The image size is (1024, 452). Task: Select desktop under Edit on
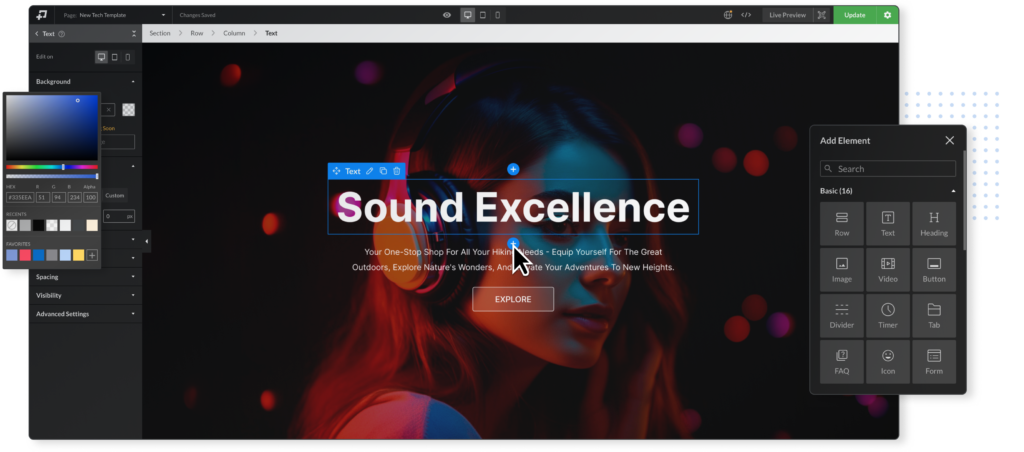[101, 57]
